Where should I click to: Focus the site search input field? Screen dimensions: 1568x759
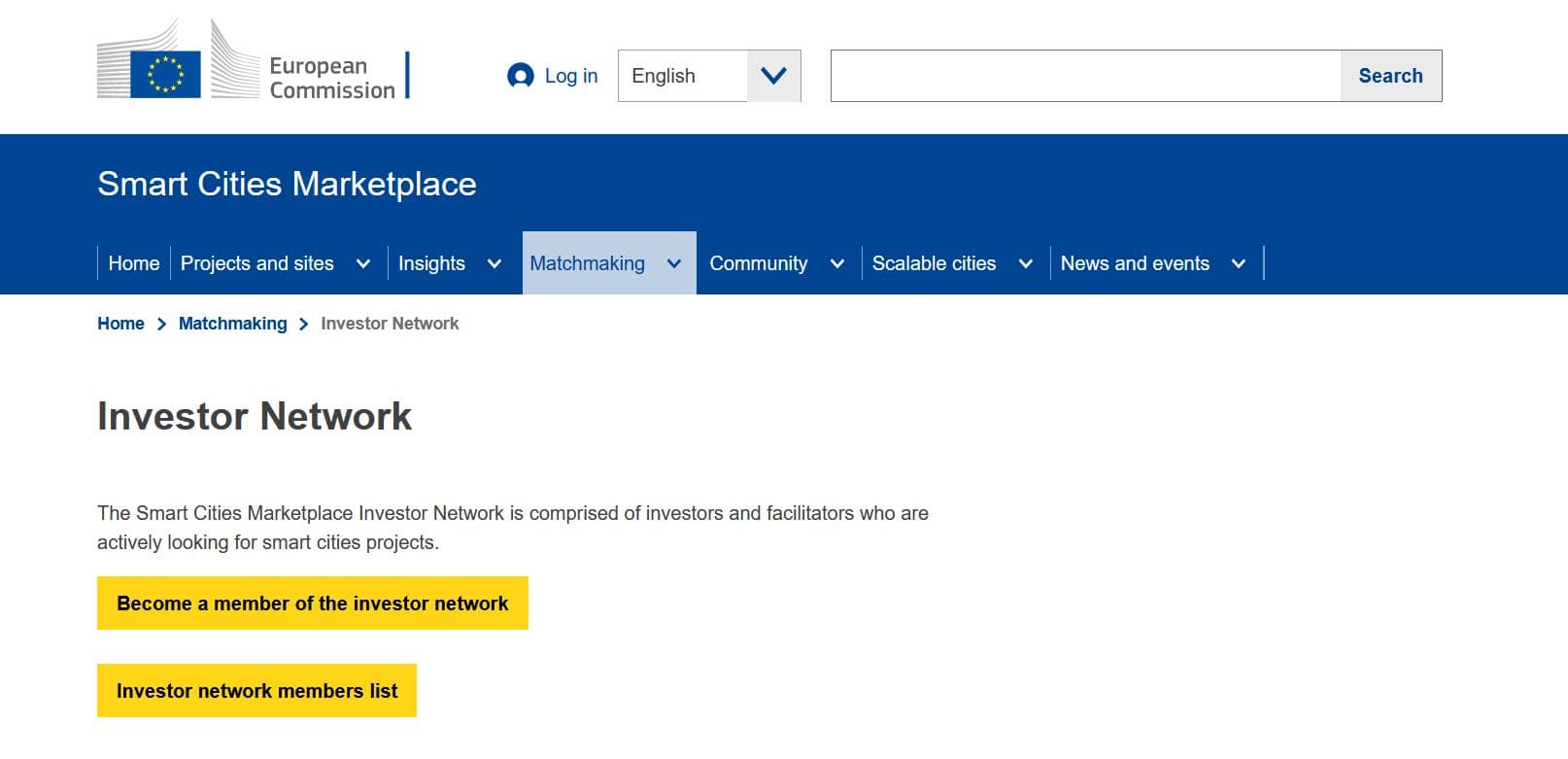coord(1085,76)
